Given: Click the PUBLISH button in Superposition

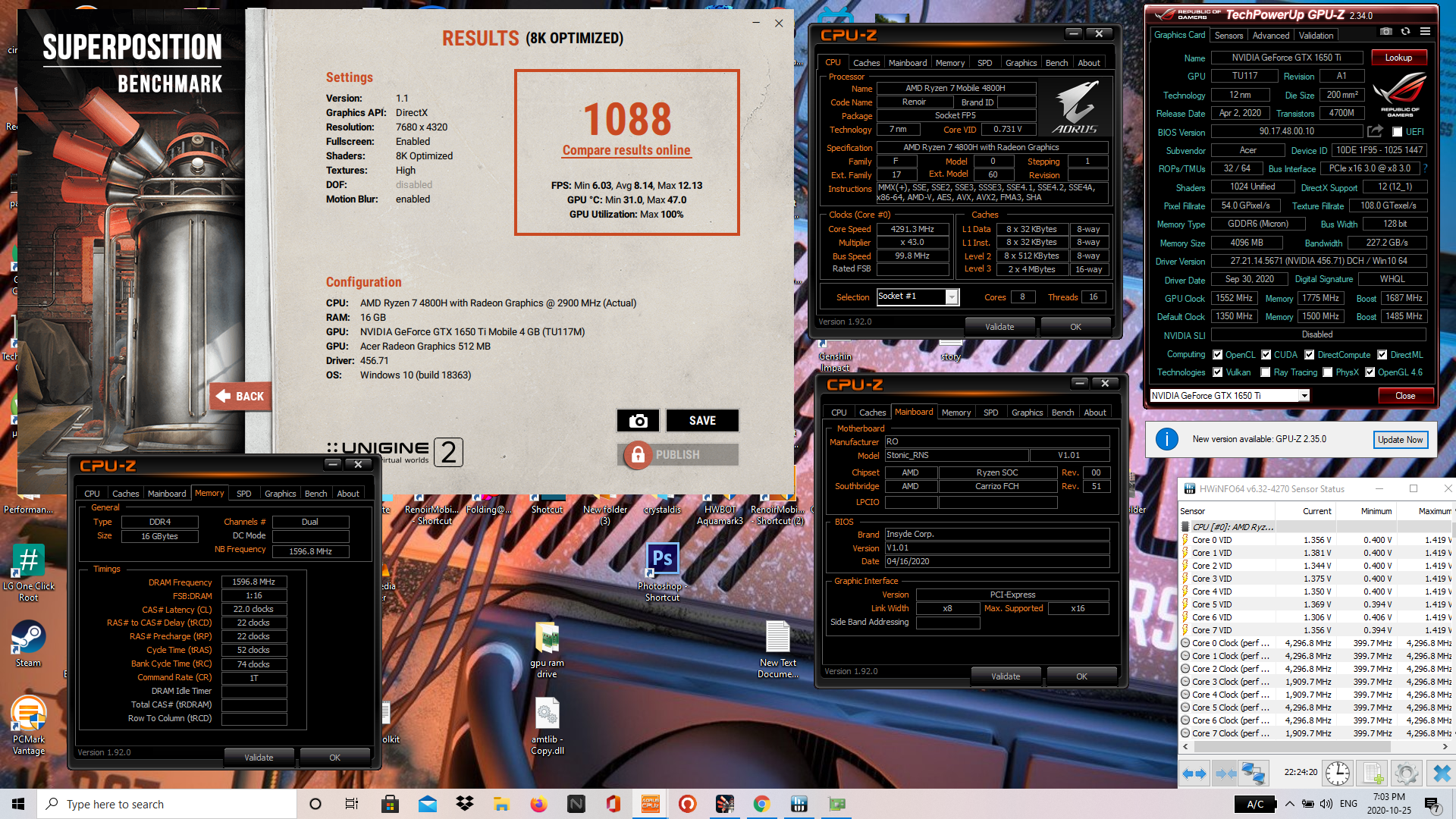Looking at the screenshot, I should 678,455.
